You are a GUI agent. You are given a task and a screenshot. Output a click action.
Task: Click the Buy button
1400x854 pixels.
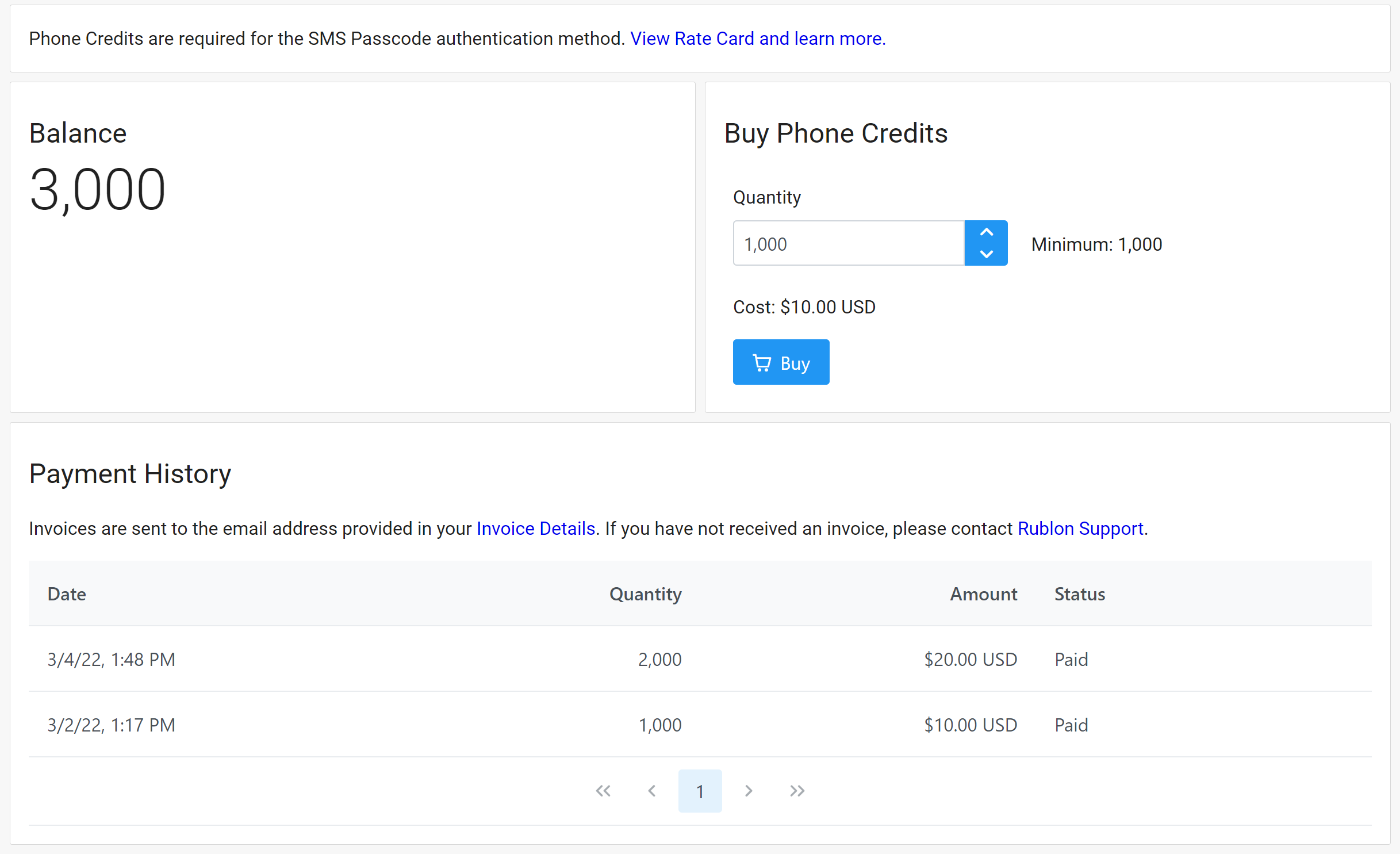pos(780,362)
